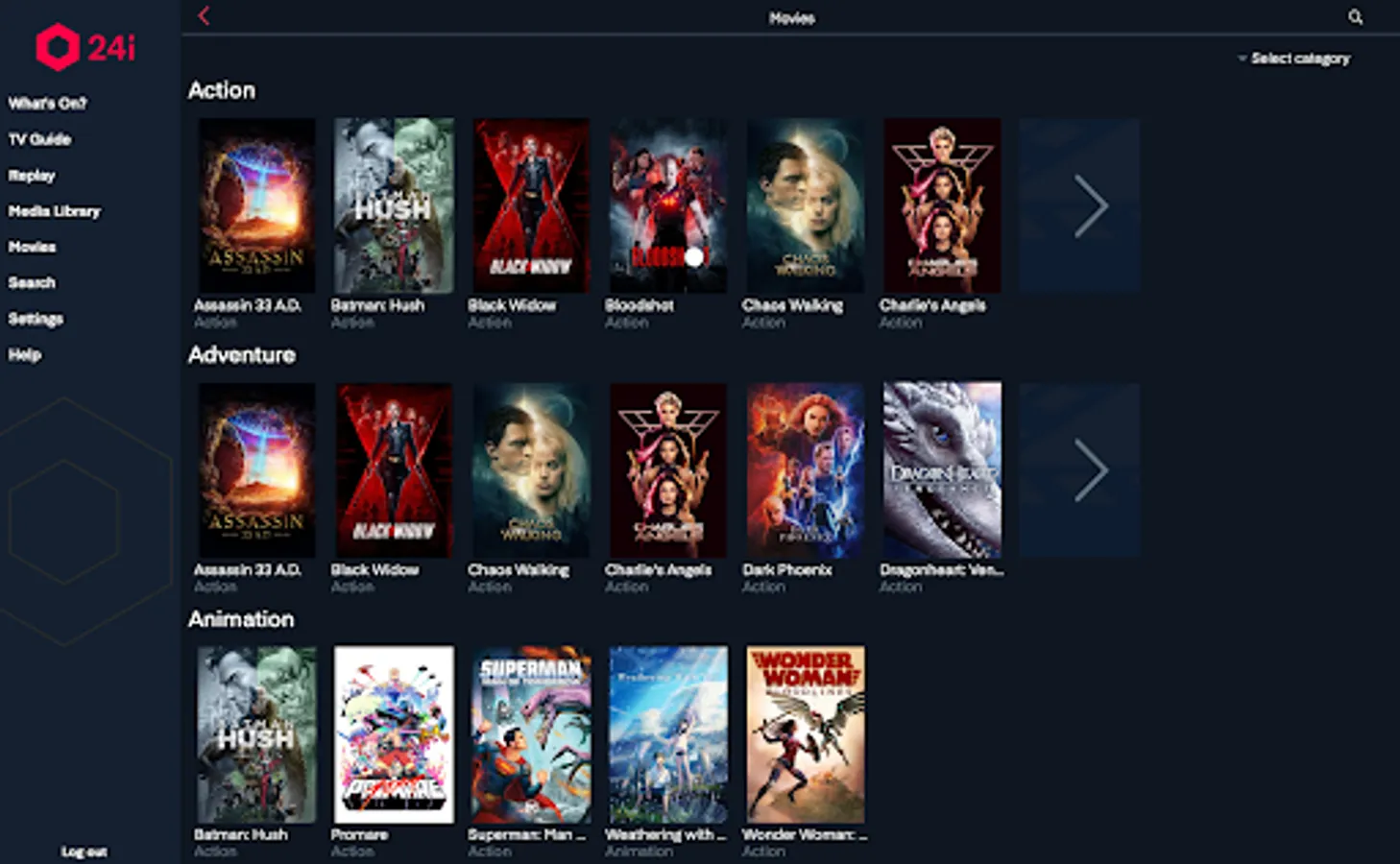Open Chaos Walking poster in Adventure row
This screenshot has width=1400, height=864.
531,470
